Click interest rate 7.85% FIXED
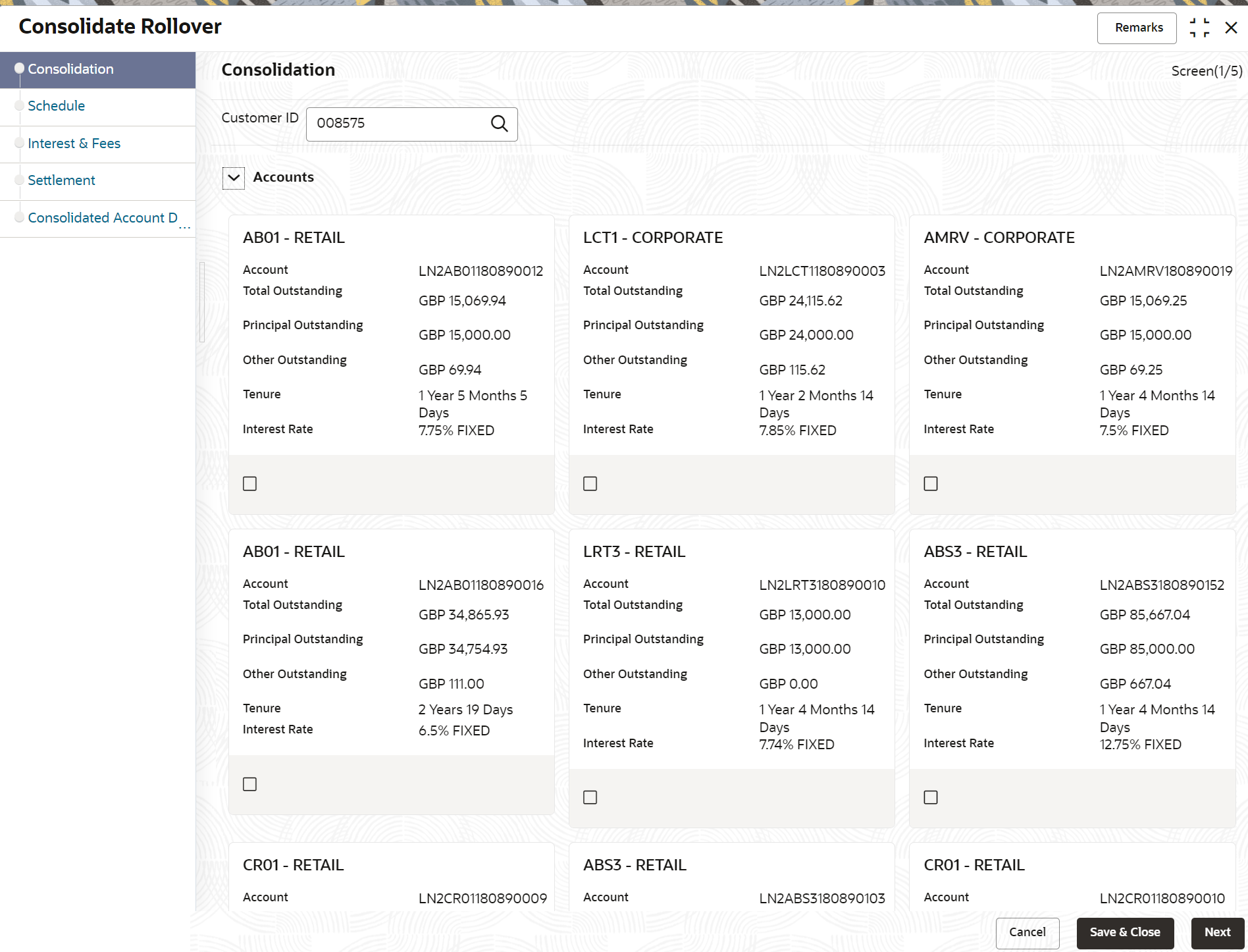 pyautogui.click(x=798, y=431)
